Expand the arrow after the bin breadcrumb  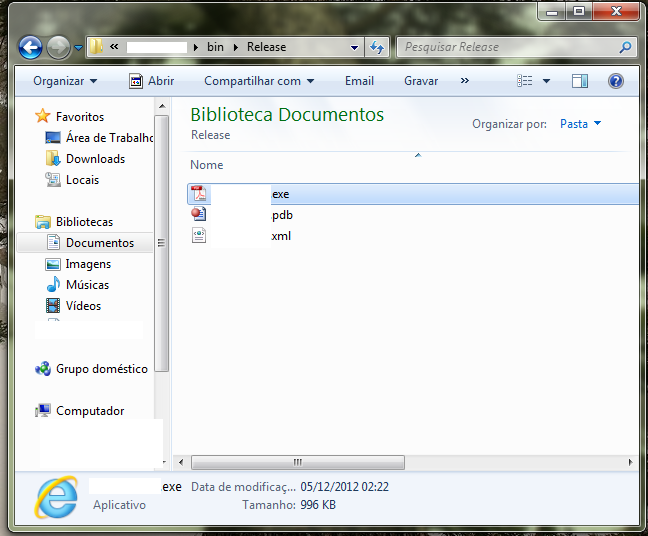pyautogui.click(x=236, y=48)
